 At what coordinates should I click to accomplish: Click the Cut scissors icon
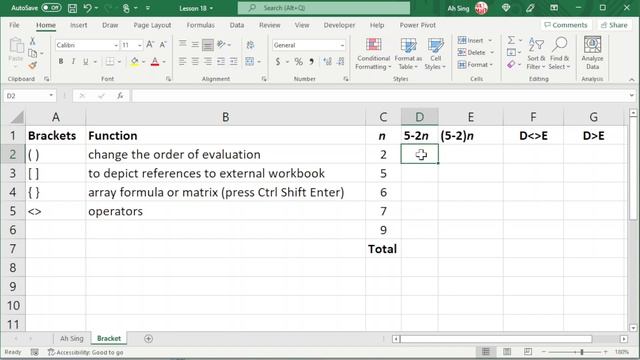(x=33, y=41)
